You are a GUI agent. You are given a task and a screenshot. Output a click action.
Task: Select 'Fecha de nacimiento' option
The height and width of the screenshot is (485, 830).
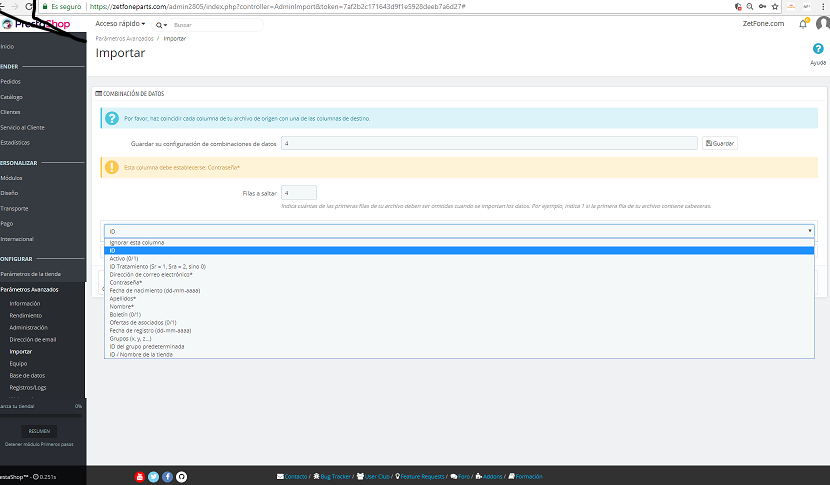(459, 290)
